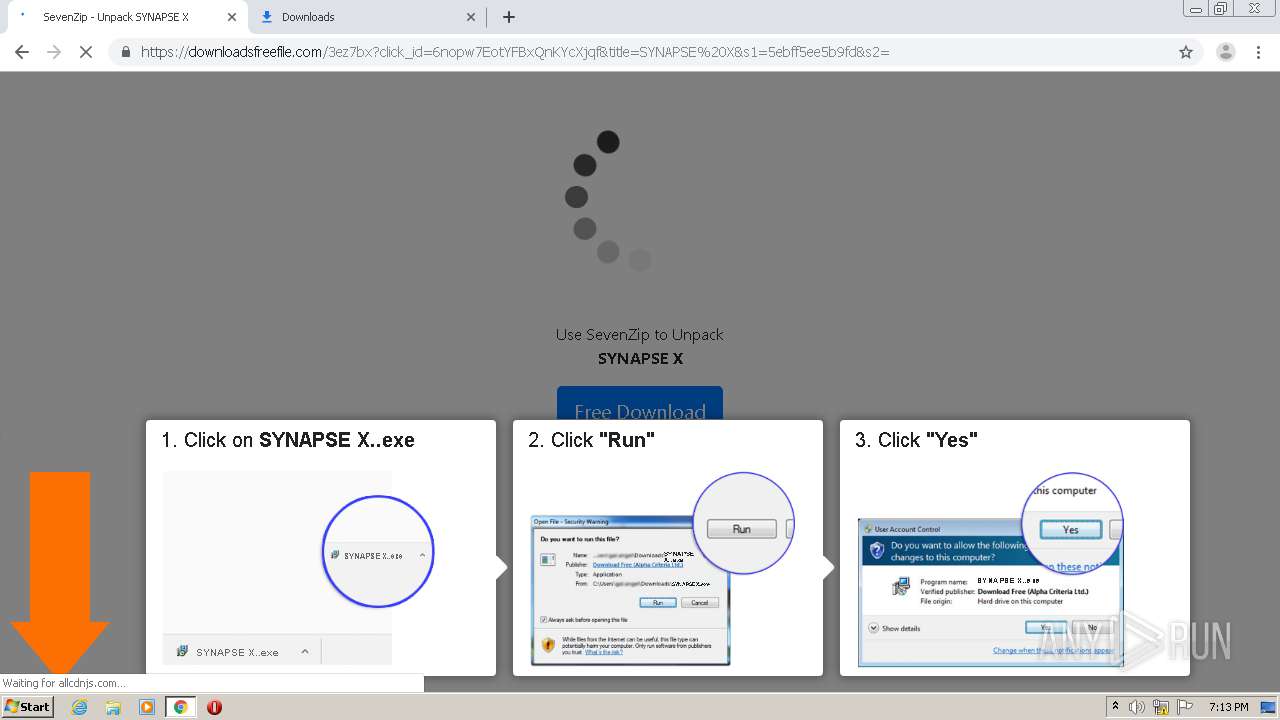This screenshot has width=1280, height=720.
Task: Click the Free Download button
Action: tap(640, 404)
